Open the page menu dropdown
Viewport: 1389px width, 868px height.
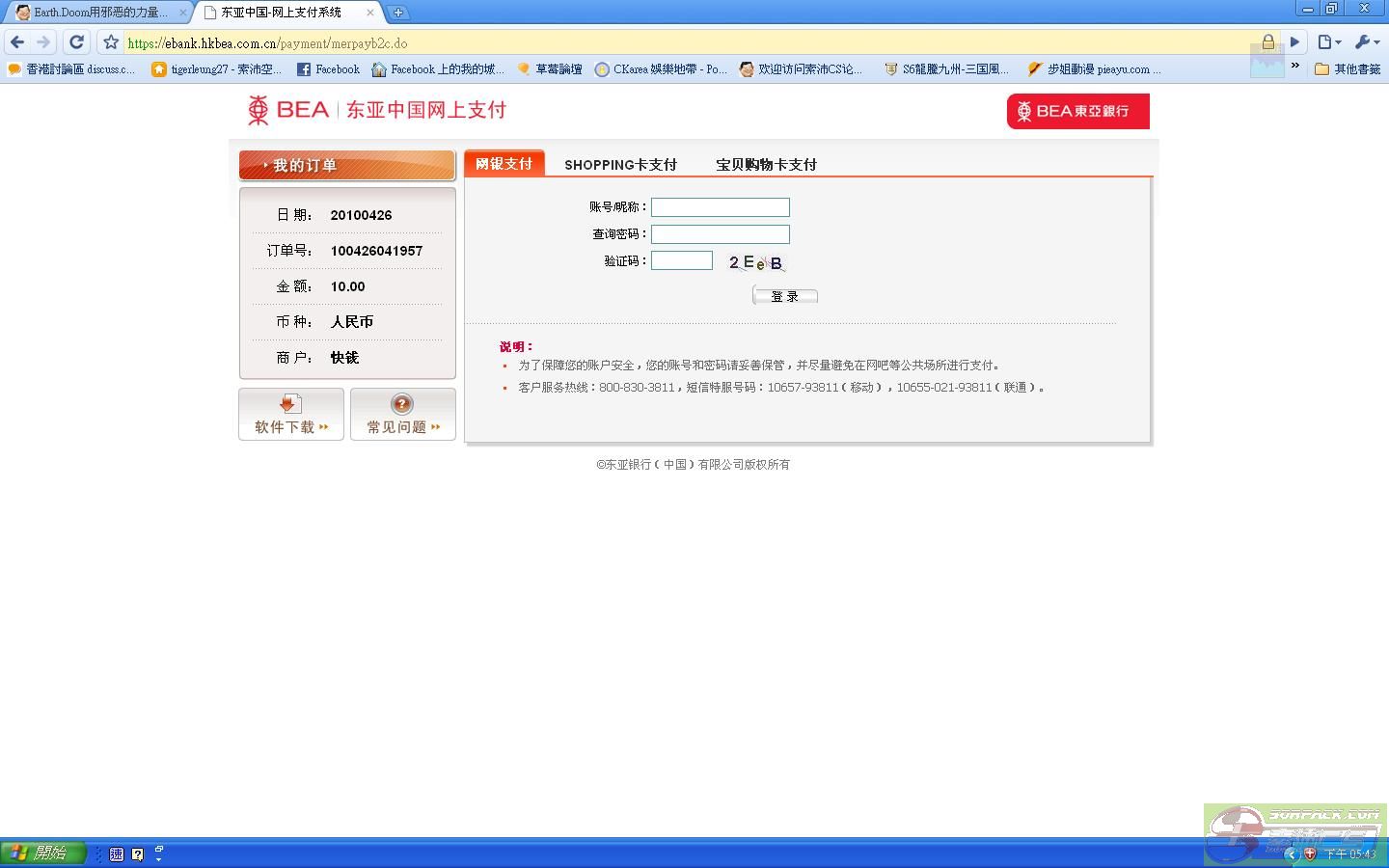coord(1329,42)
